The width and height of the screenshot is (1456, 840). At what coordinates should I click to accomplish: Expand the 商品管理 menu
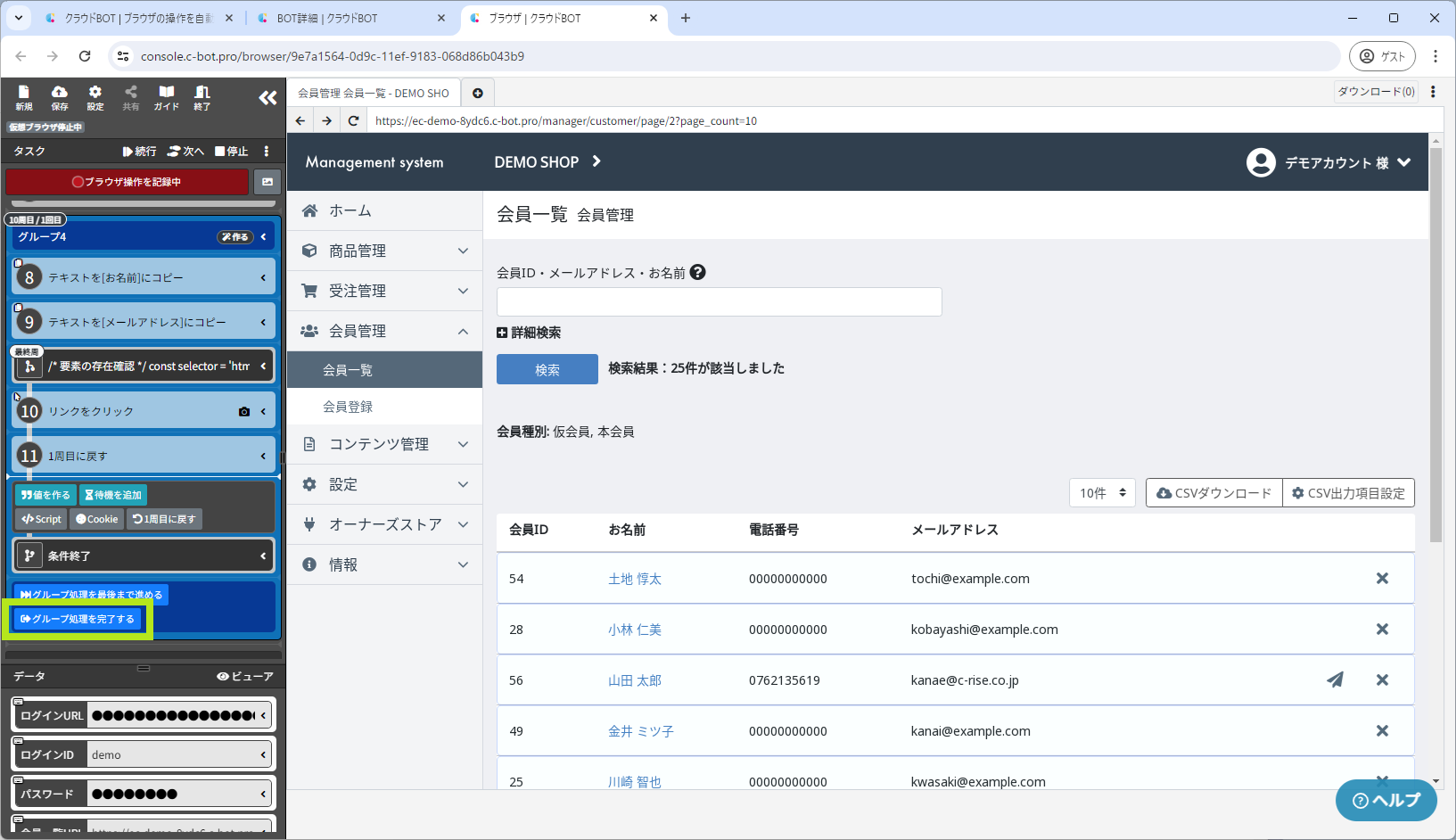[x=385, y=251]
